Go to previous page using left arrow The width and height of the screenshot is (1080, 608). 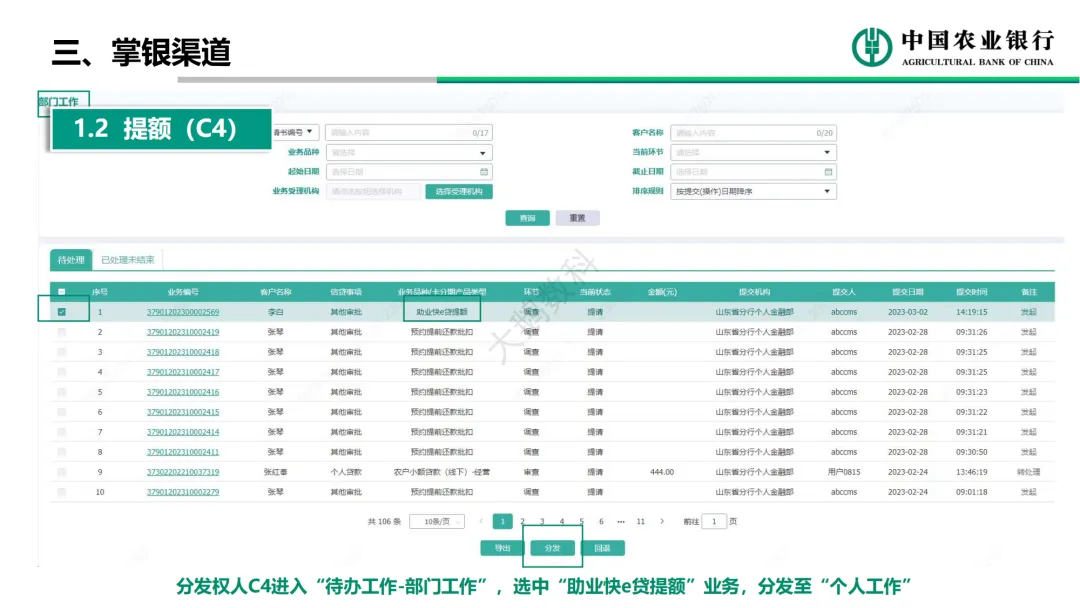tap(481, 521)
